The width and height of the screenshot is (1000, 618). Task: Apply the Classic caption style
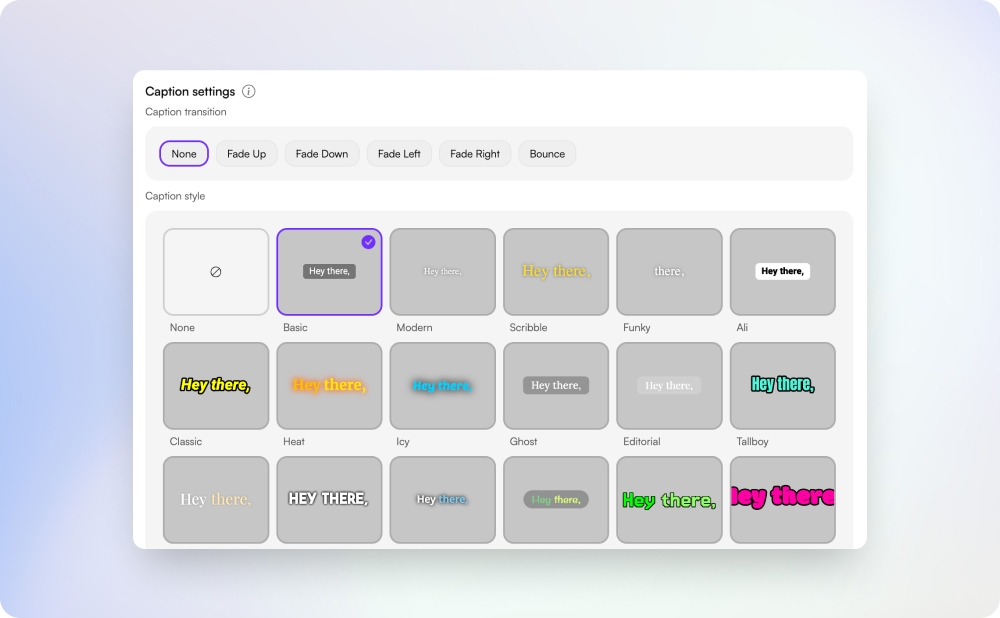point(216,385)
